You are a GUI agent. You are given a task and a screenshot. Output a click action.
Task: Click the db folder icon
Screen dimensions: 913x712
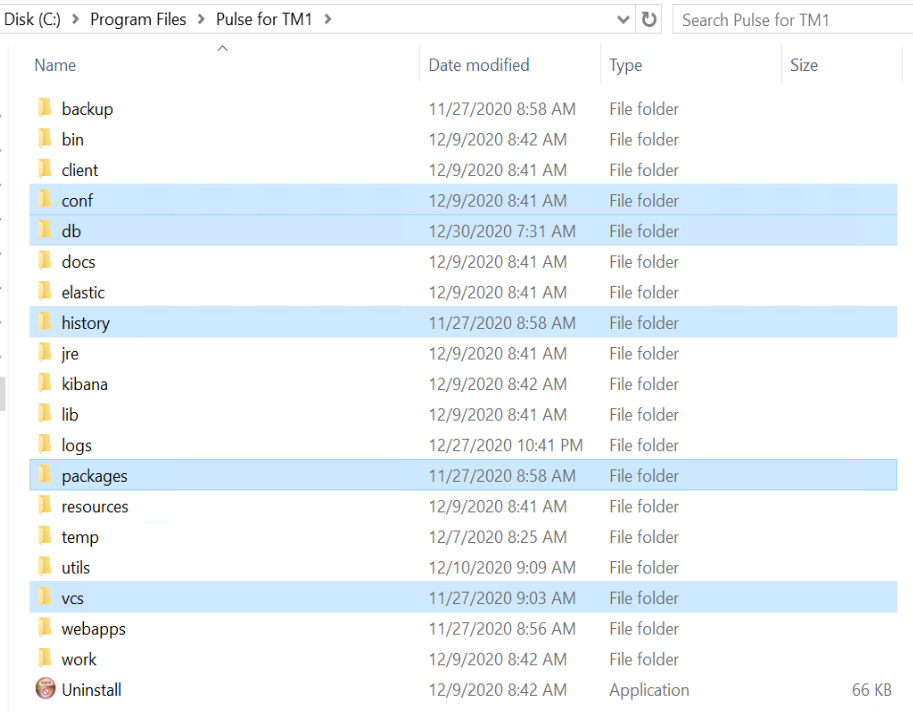45,230
